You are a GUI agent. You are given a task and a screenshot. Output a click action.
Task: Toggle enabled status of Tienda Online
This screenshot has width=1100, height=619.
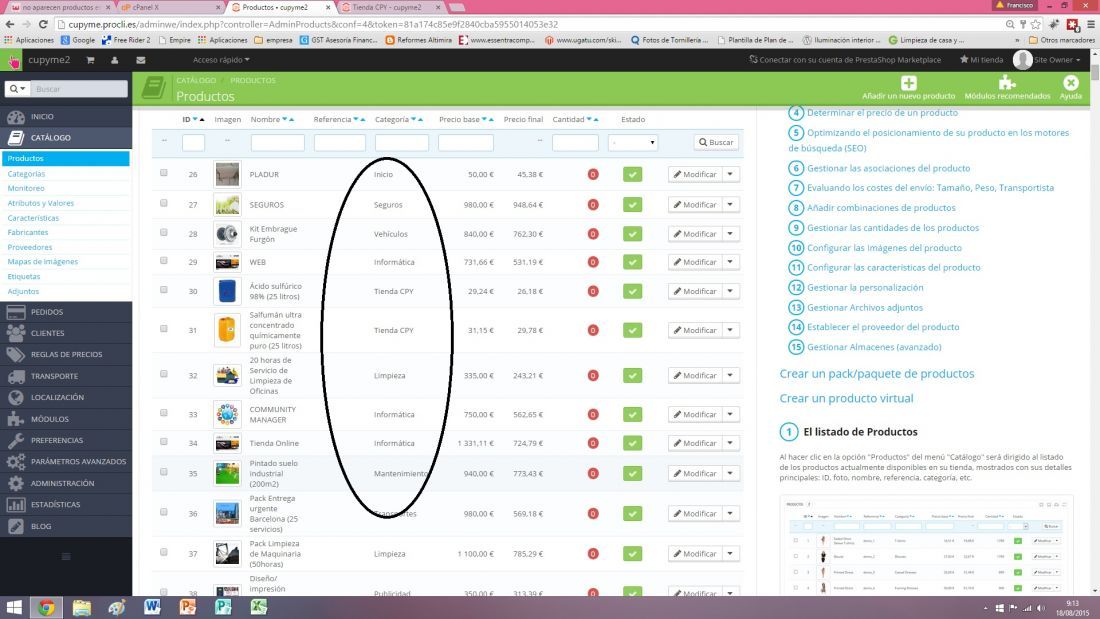point(632,443)
